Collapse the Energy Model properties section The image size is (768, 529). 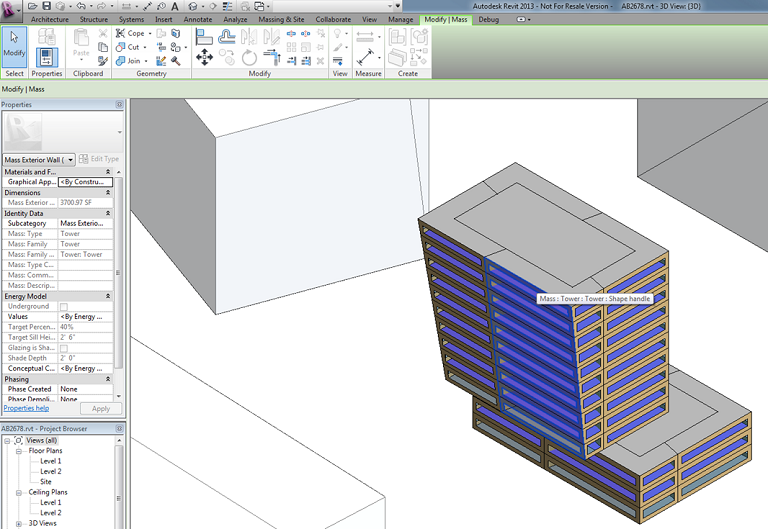click(108, 296)
